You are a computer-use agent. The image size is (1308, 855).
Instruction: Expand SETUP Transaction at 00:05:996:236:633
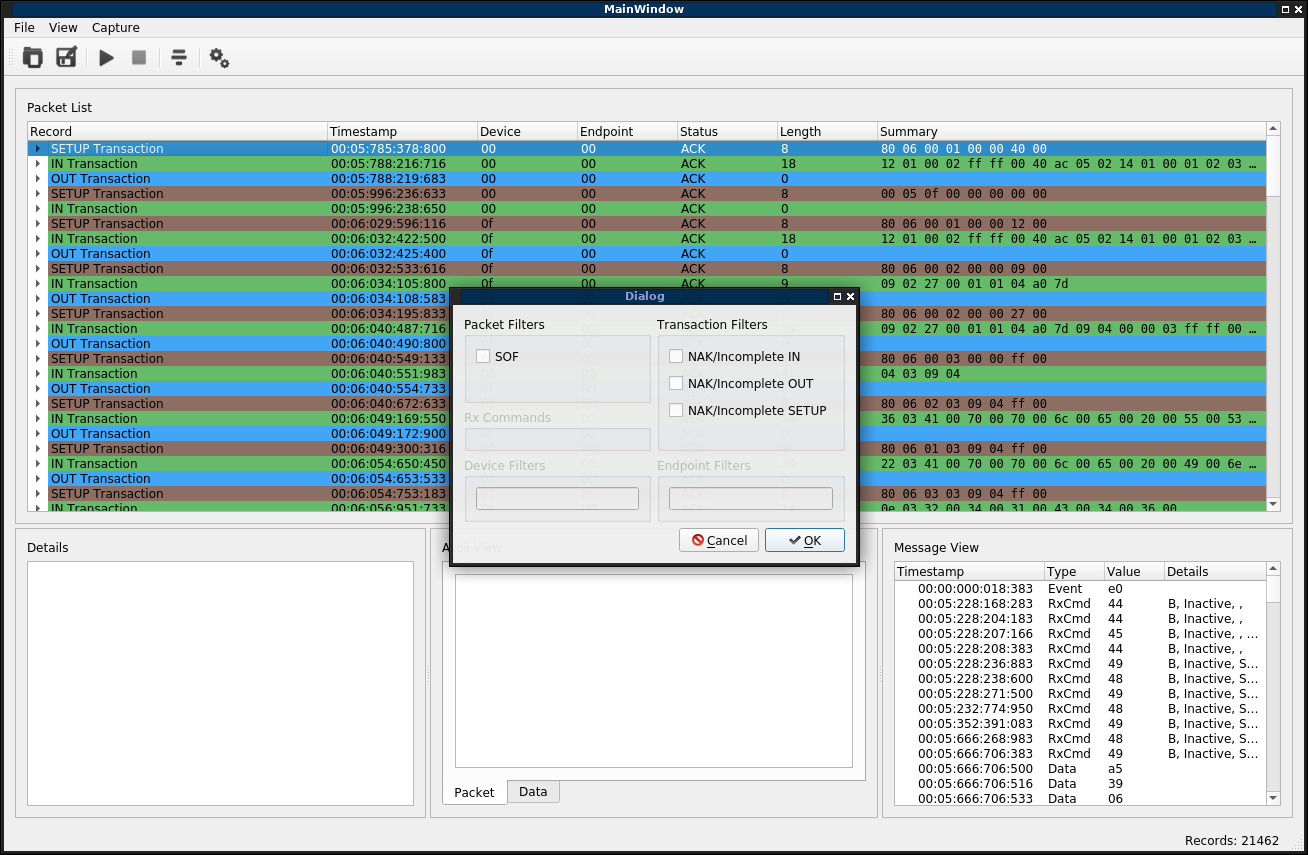(x=38, y=194)
